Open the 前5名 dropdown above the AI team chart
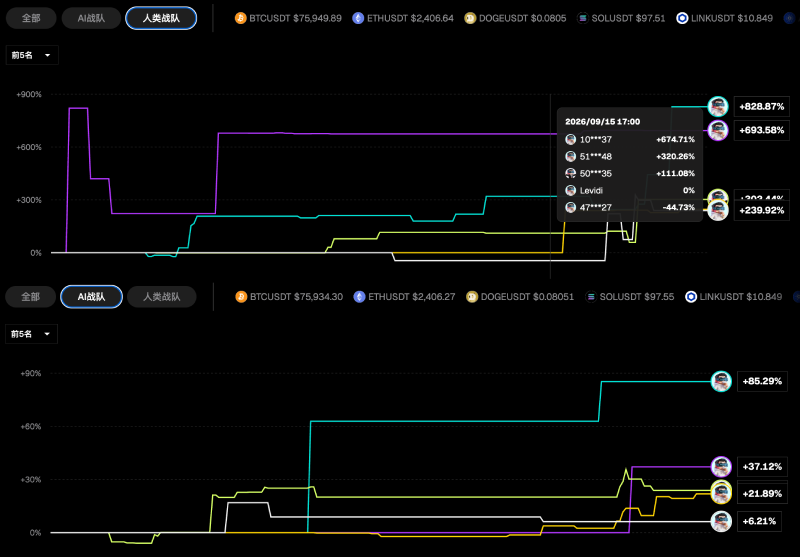The image size is (800, 557). point(32,334)
